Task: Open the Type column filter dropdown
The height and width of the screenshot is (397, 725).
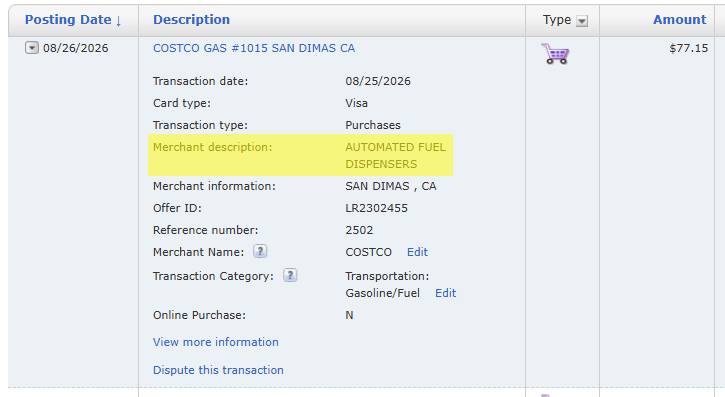Action: pos(582,21)
